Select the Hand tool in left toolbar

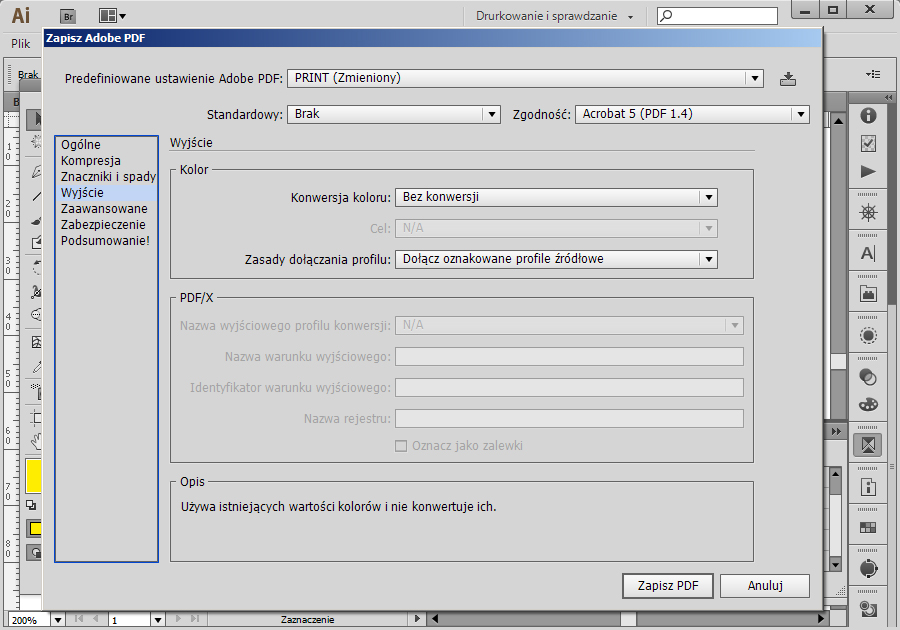(36, 441)
